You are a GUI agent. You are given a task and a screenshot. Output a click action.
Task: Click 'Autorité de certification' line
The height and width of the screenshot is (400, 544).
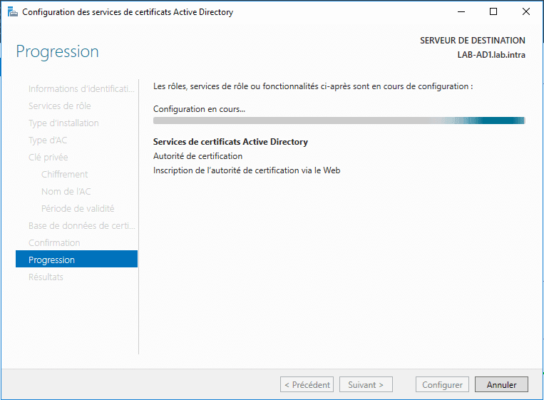pyautogui.click(x=198, y=156)
